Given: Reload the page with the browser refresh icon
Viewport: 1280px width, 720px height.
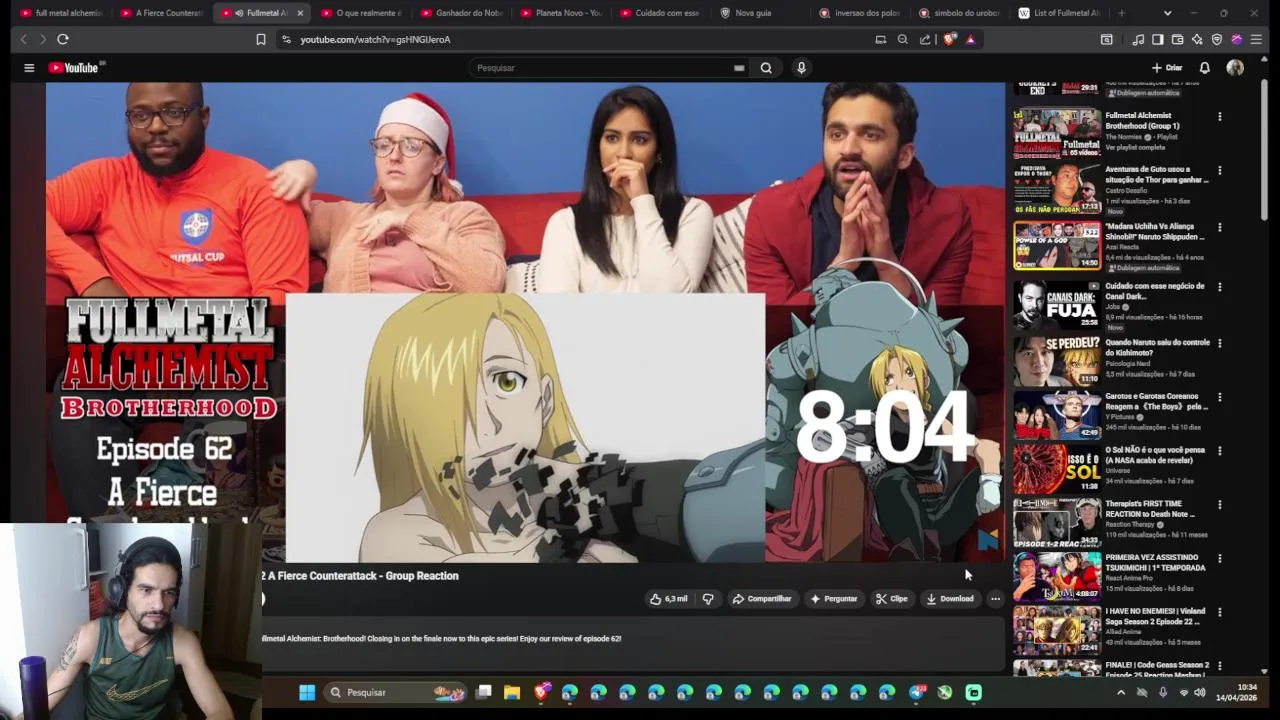Looking at the screenshot, I should pyautogui.click(x=62, y=39).
